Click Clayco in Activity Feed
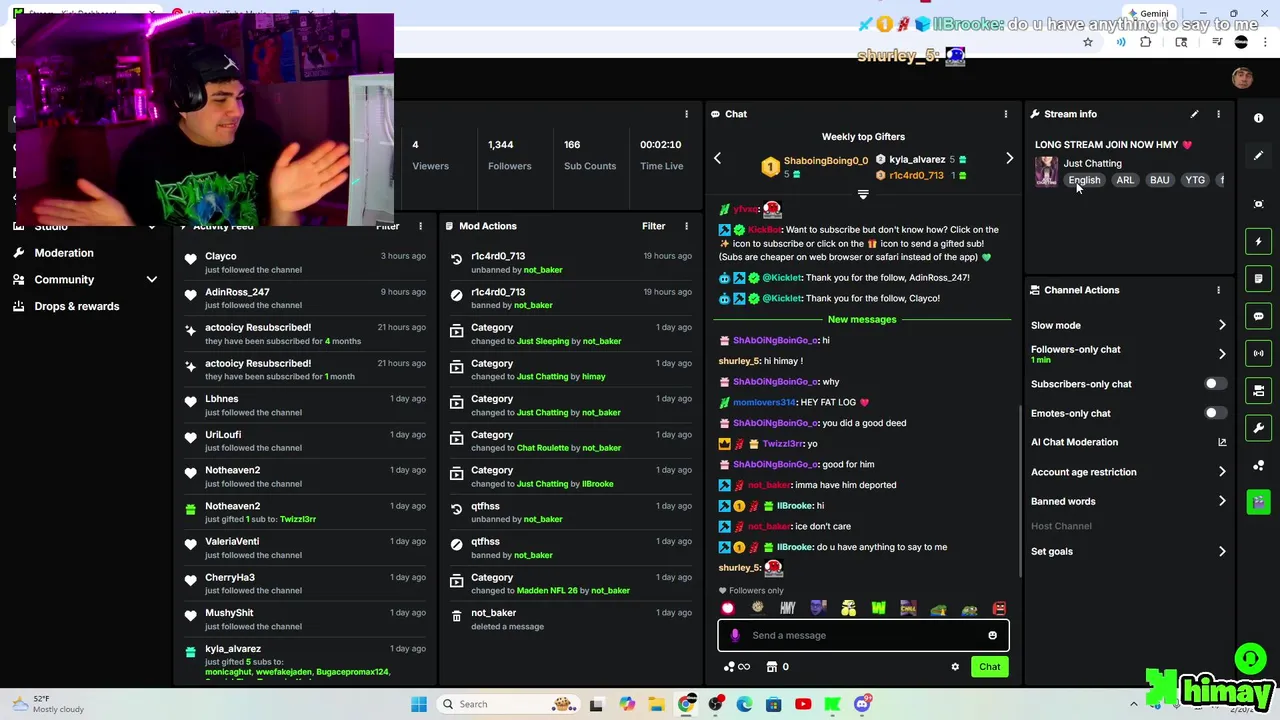The width and height of the screenshot is (1280, 720). tap(220, 256)
